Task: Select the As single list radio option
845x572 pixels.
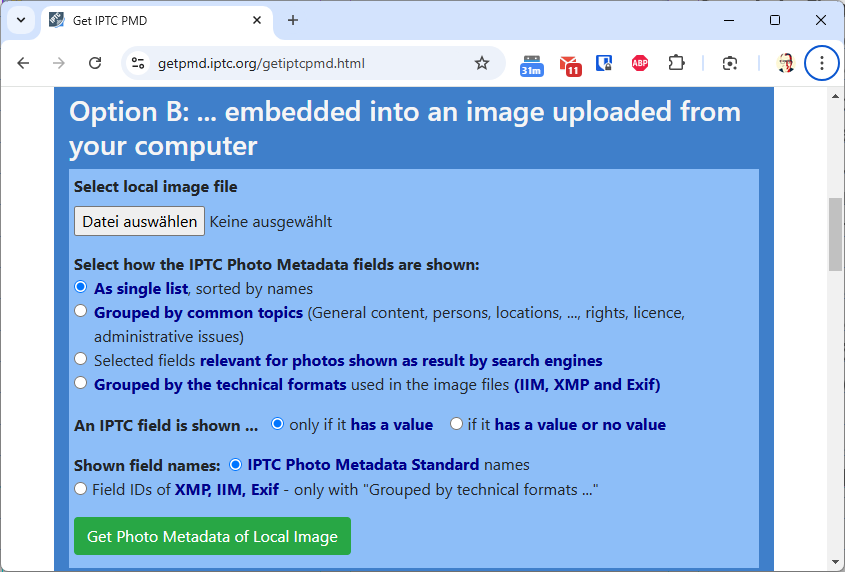Action: [x=81, y=287]
